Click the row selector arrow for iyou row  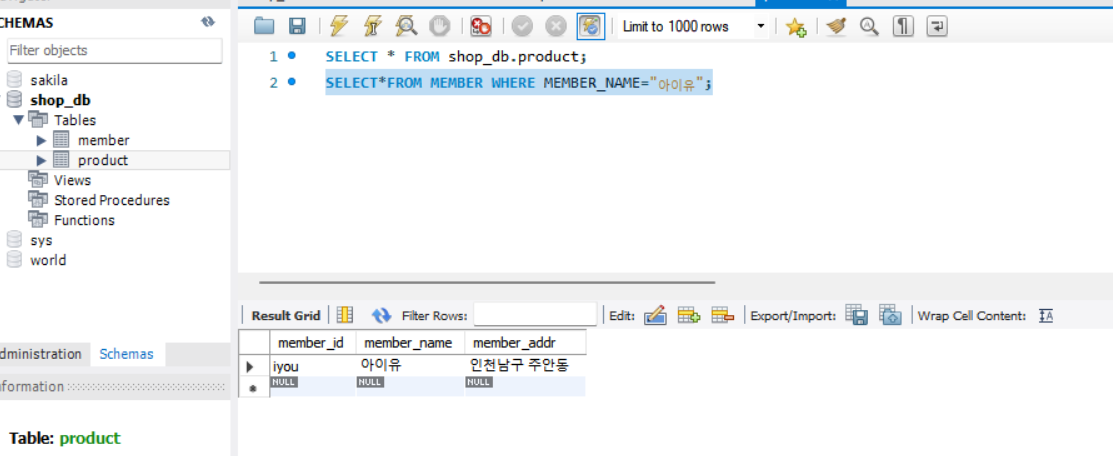pyautogui.click(x=253, y=367)
